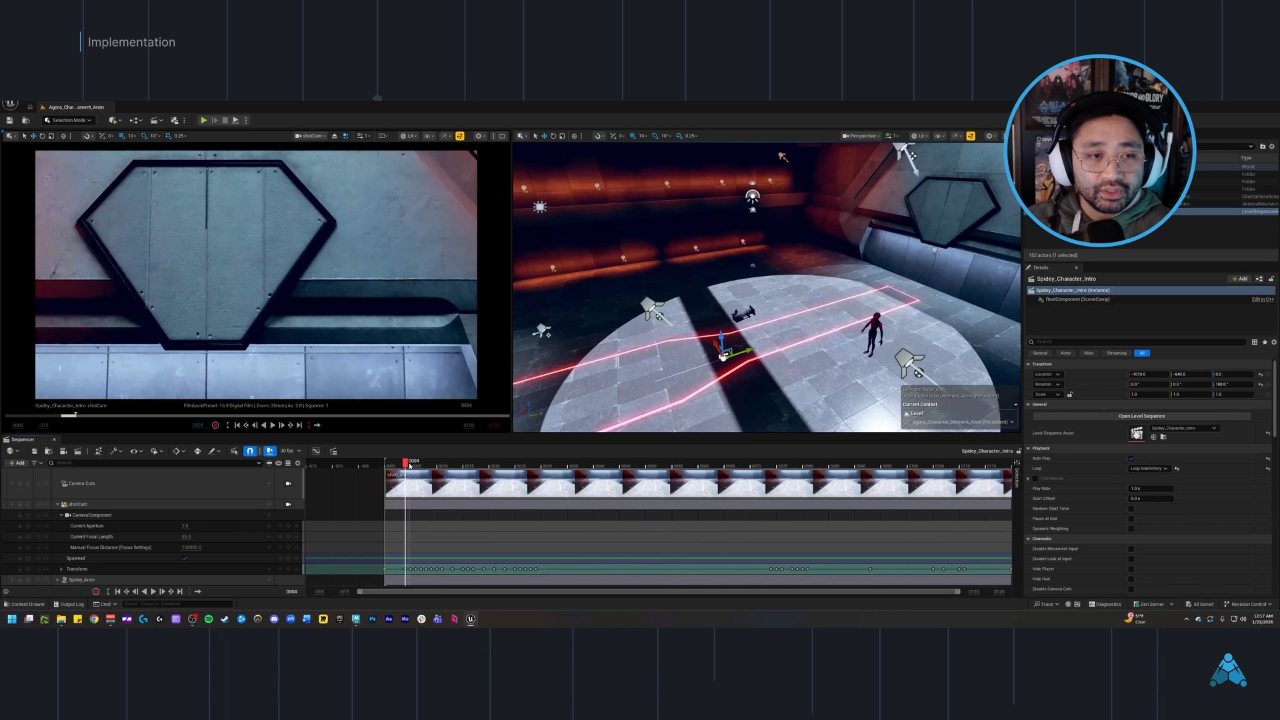Click the Cmd console dropdown
This screenshot has width=1280, height=720.
(105, 604)
